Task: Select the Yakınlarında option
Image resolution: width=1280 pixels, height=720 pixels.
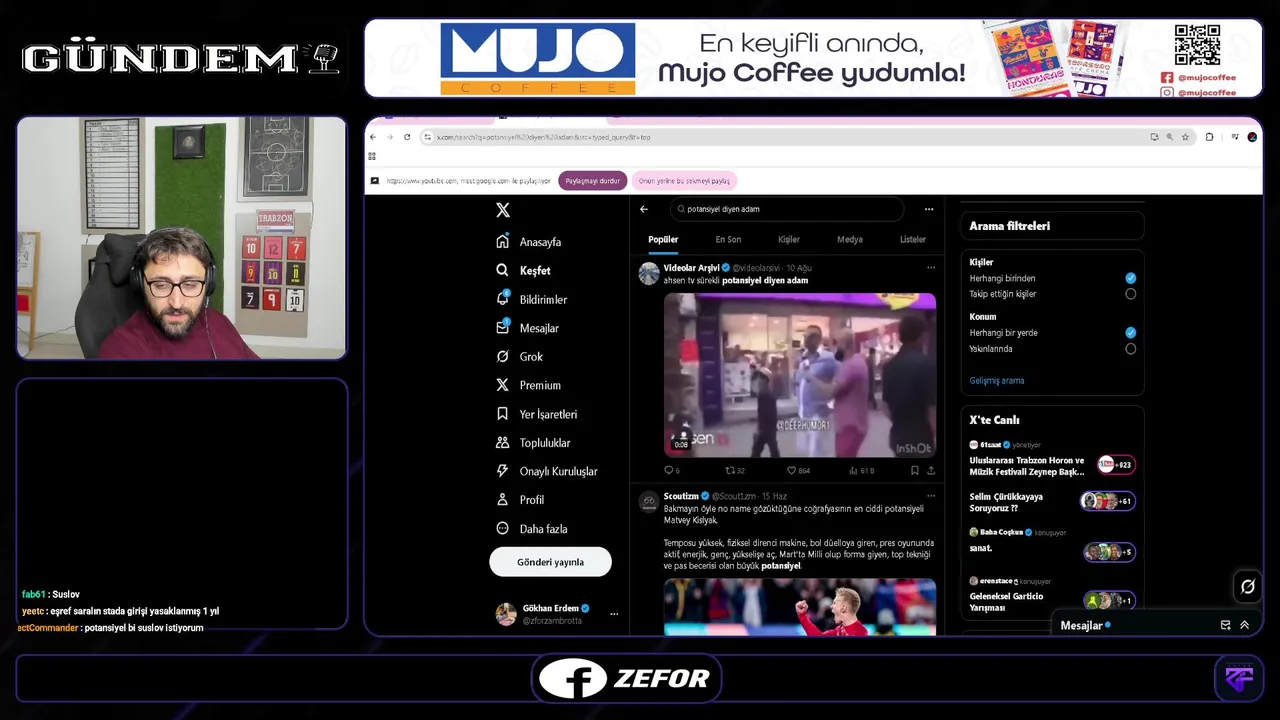Action: pos(1130,349)
